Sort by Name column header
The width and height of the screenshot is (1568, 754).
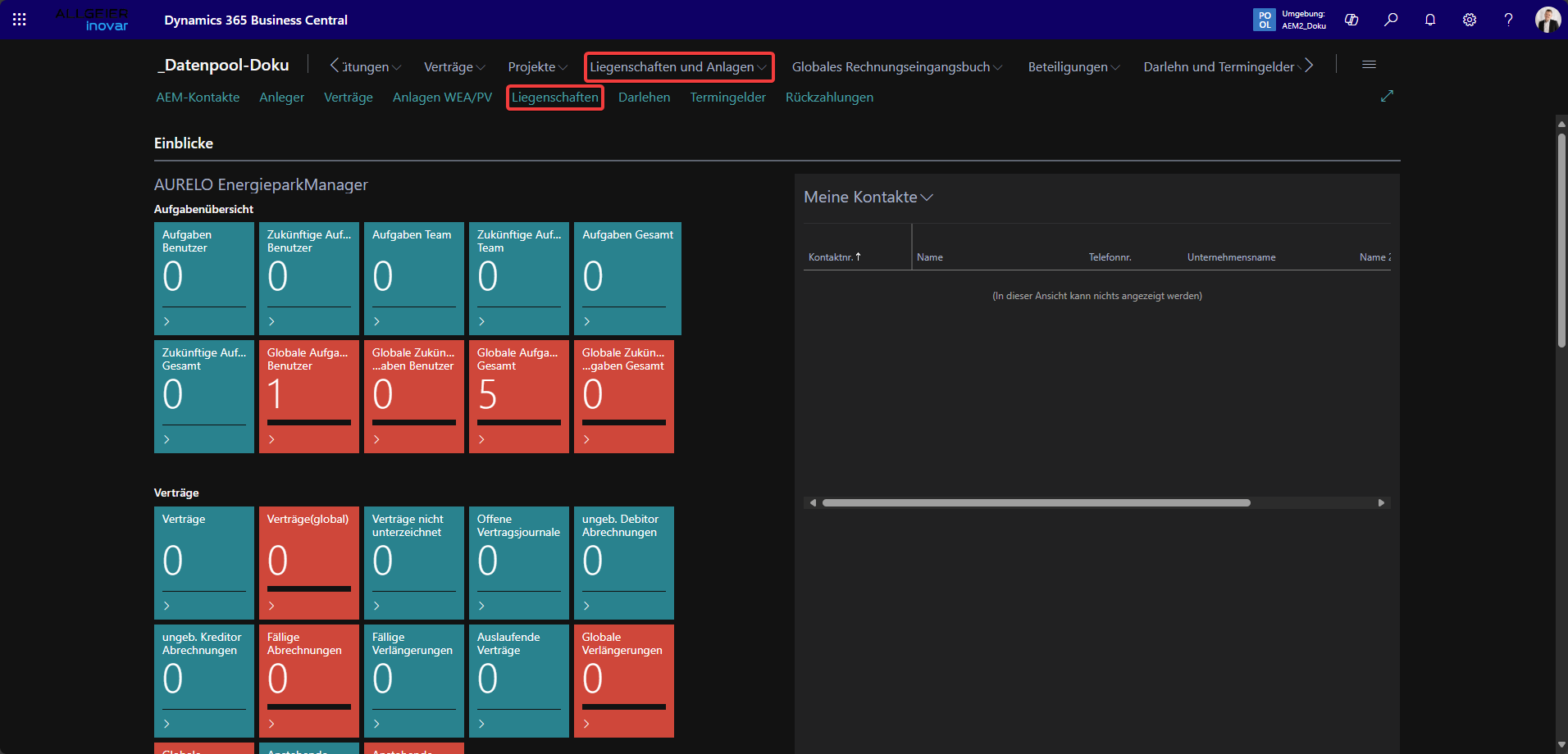929,257
